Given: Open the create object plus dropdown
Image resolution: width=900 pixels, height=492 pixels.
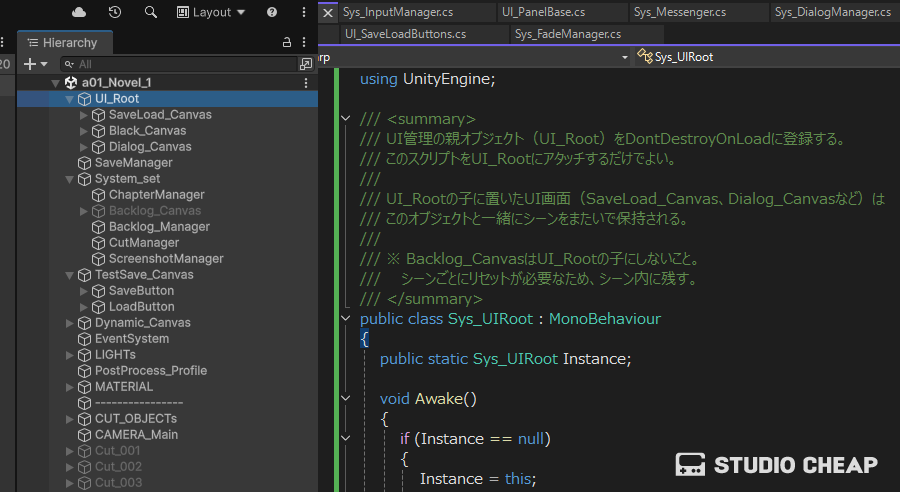Looking at the screenshot, I should tap(35, 64).
